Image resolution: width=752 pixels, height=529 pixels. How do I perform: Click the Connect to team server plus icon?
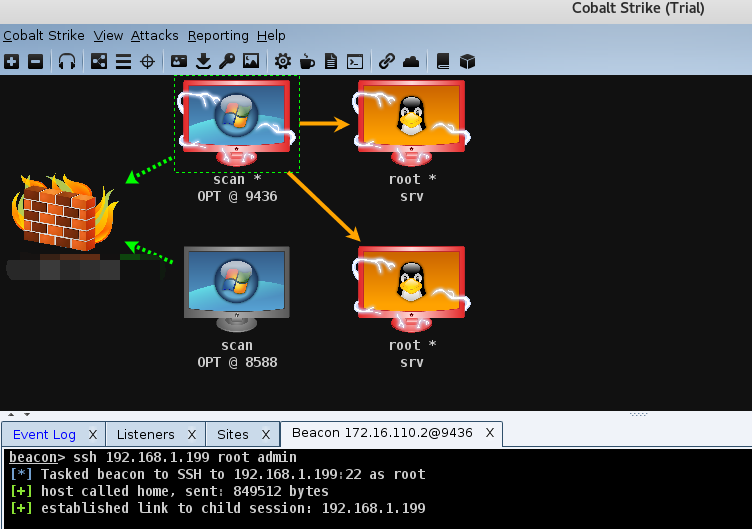(x=12, y=61)
